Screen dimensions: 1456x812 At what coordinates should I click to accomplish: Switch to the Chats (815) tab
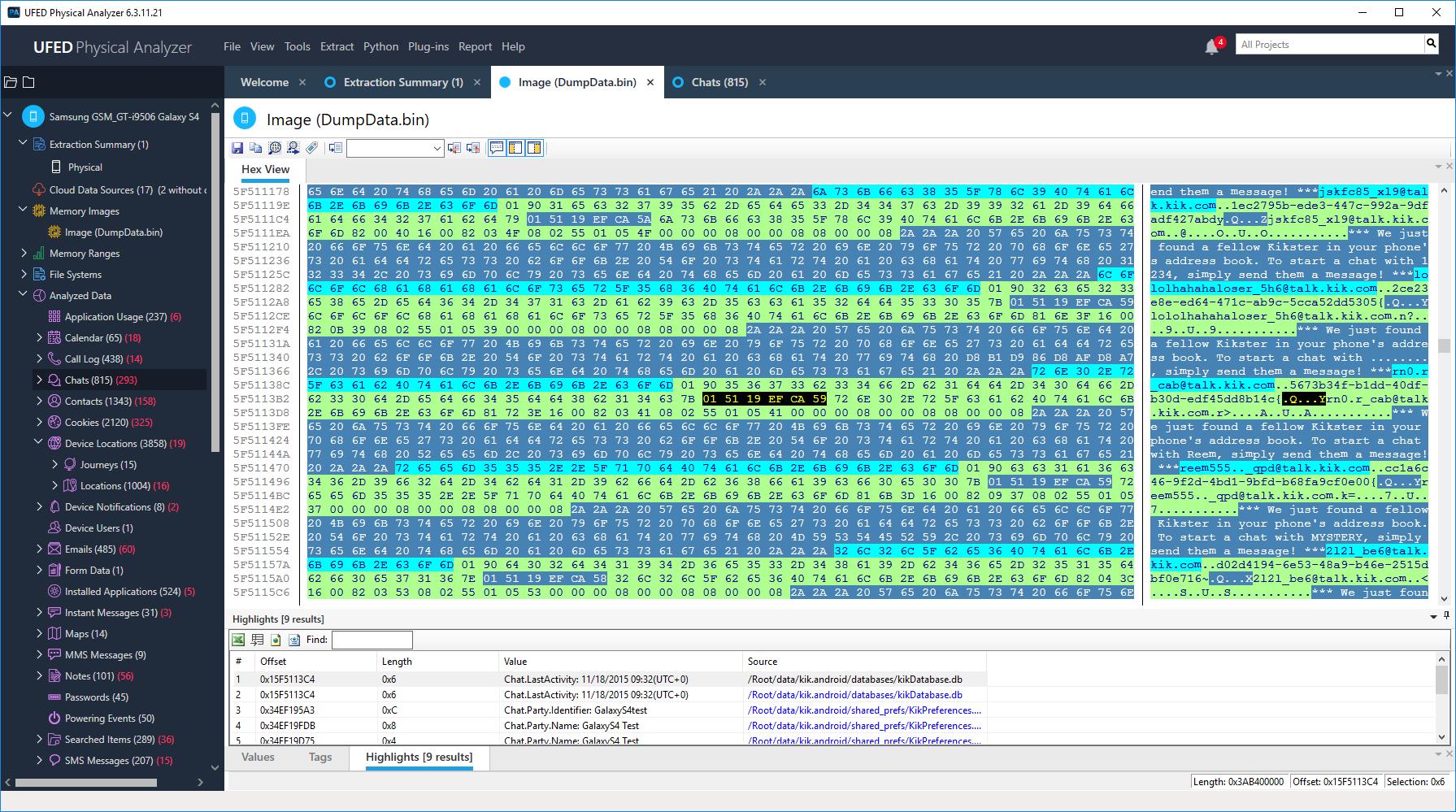[719, 82]
